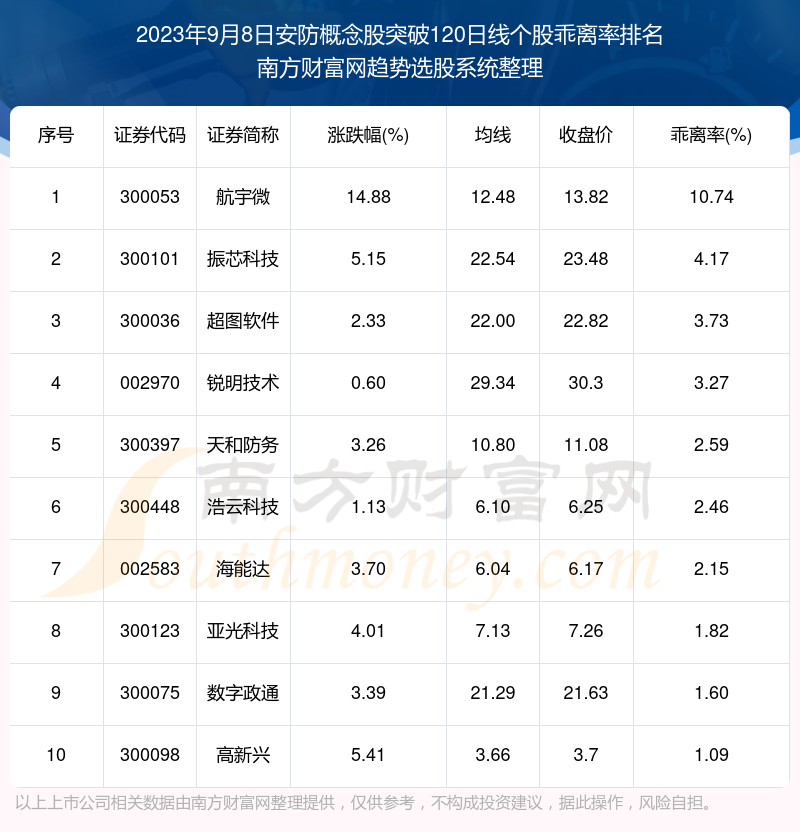Screen dimensions: 800x832
Task: Click the 1.60 deviation value
Action: pos(711,692)
